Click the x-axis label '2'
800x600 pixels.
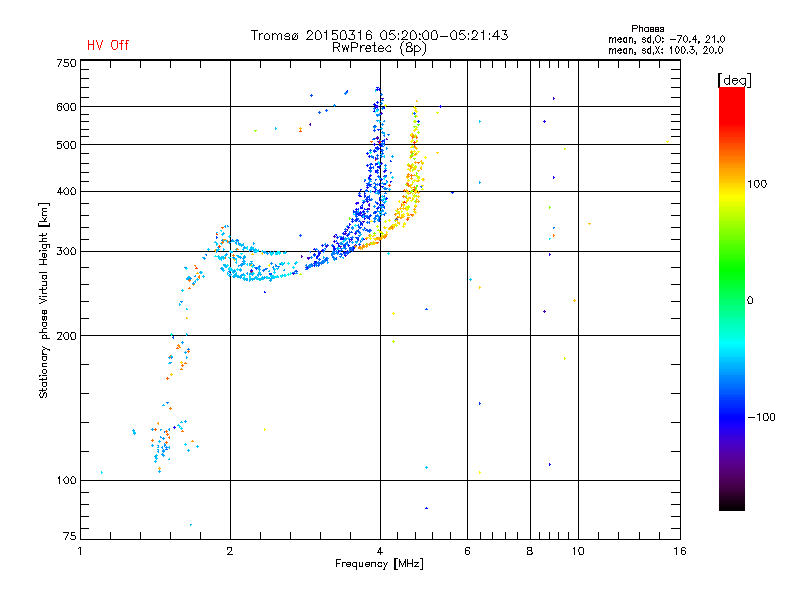[x=230, y=551]
